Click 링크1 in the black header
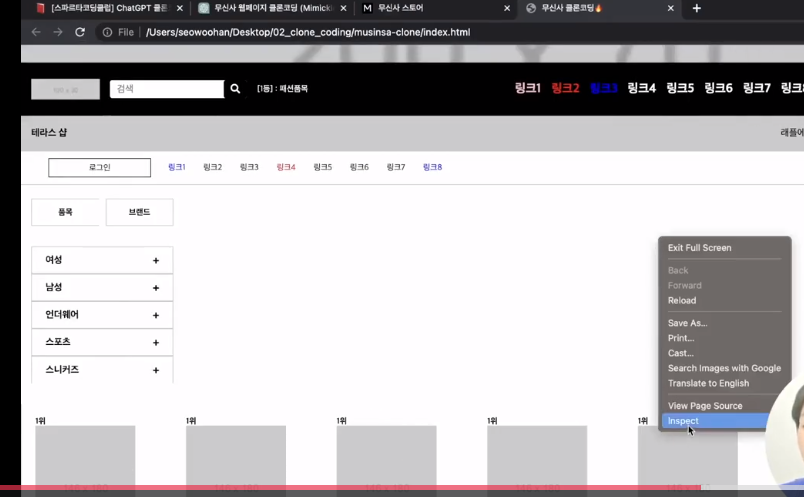The width and height of the screenshot is (804, 497). tap(528, 88)
